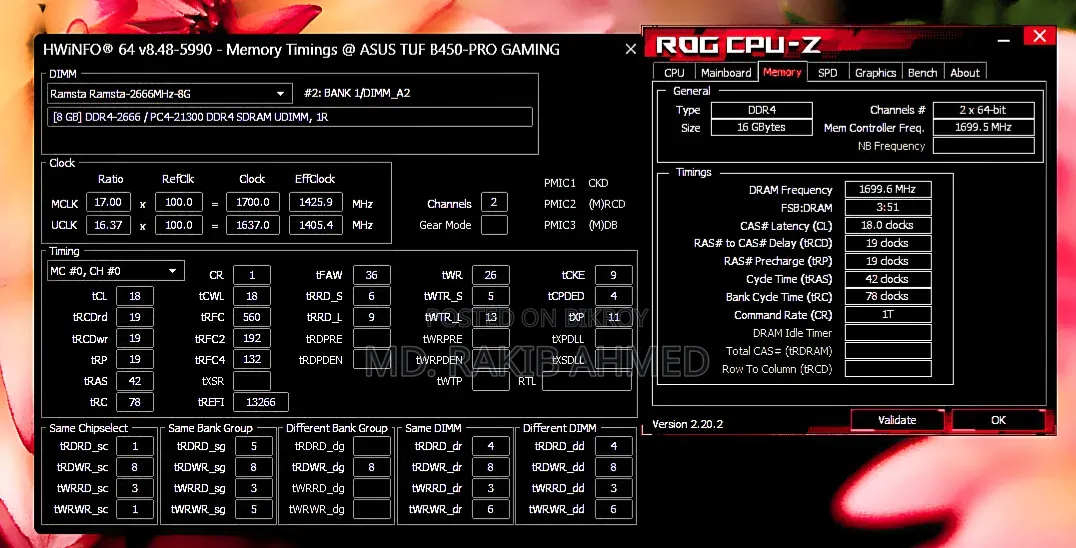
Task: Click the tRFC2 value 192
Action: tap(252, 339)
